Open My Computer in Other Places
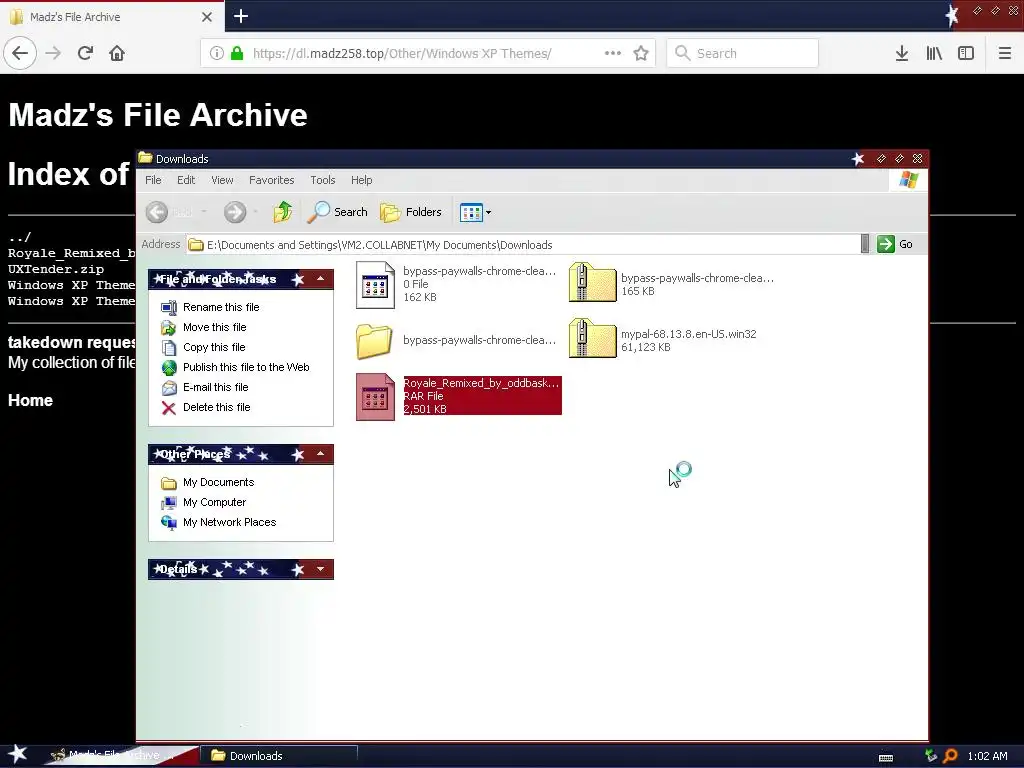 [203, 502]
